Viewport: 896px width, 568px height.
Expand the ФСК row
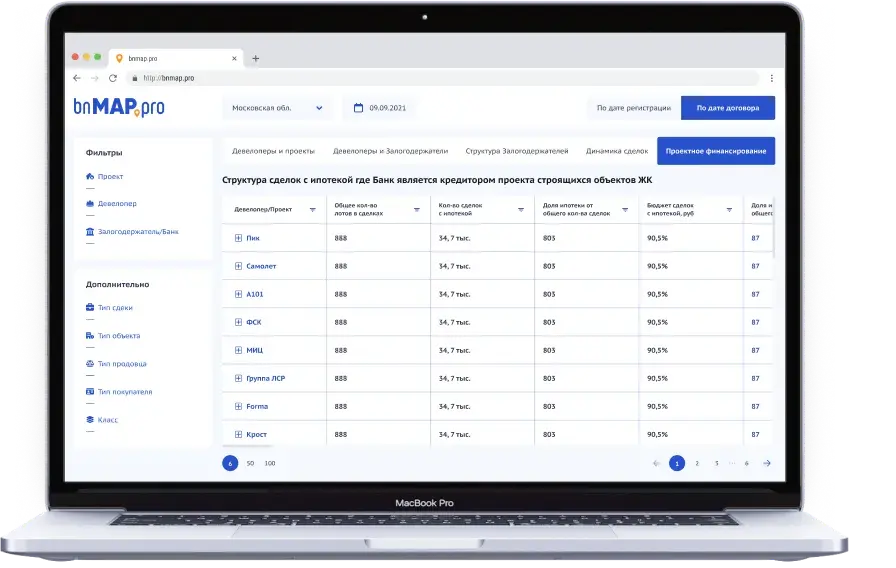click(x=238, y=322)
